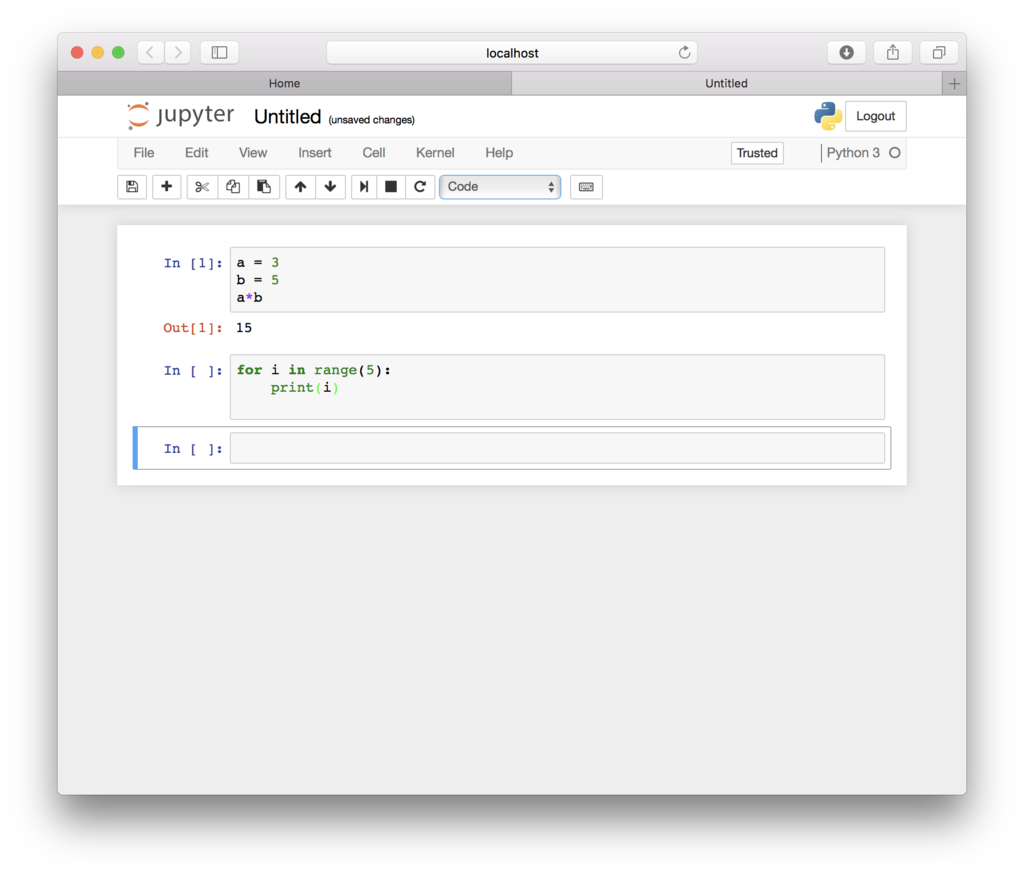
Task: Add a new Safari tab
Action: tap(954, 84)
